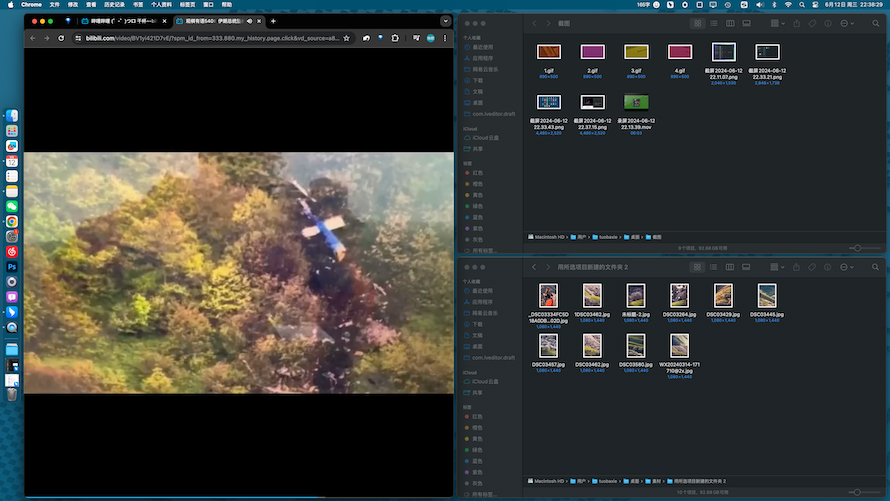Open Get Info icon in 截图 Finder window
The width and height of the screenshot is (890, 501).
(x=828, y=23)
